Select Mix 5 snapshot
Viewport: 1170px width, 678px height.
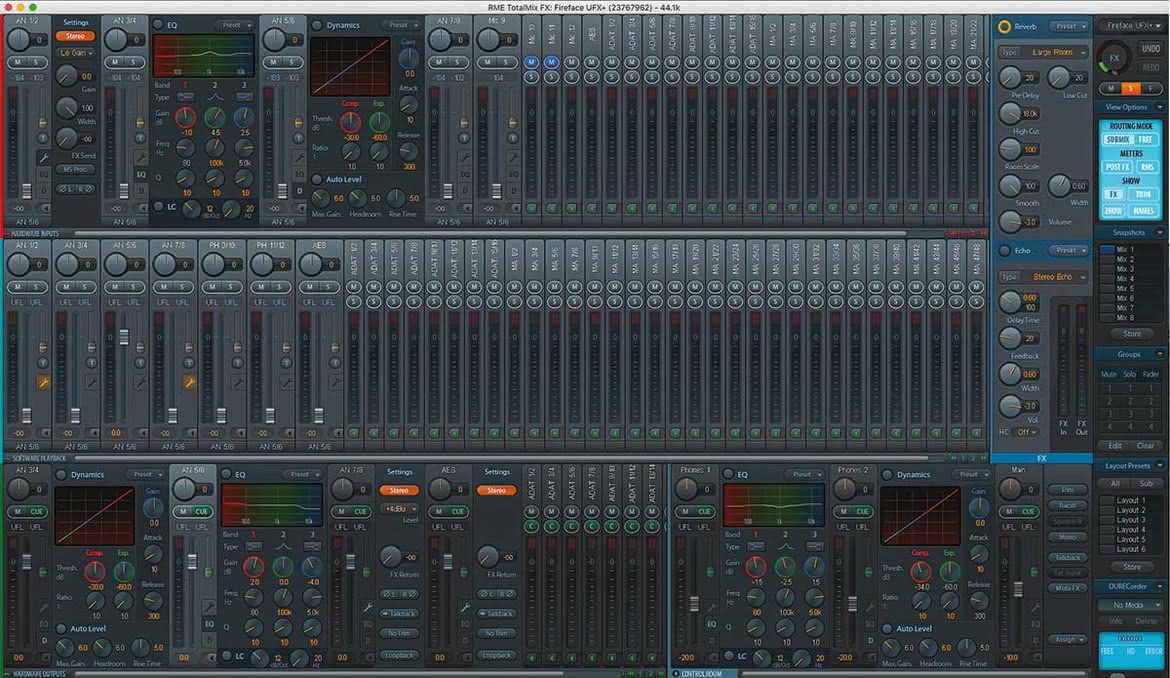pos(1124,288)
